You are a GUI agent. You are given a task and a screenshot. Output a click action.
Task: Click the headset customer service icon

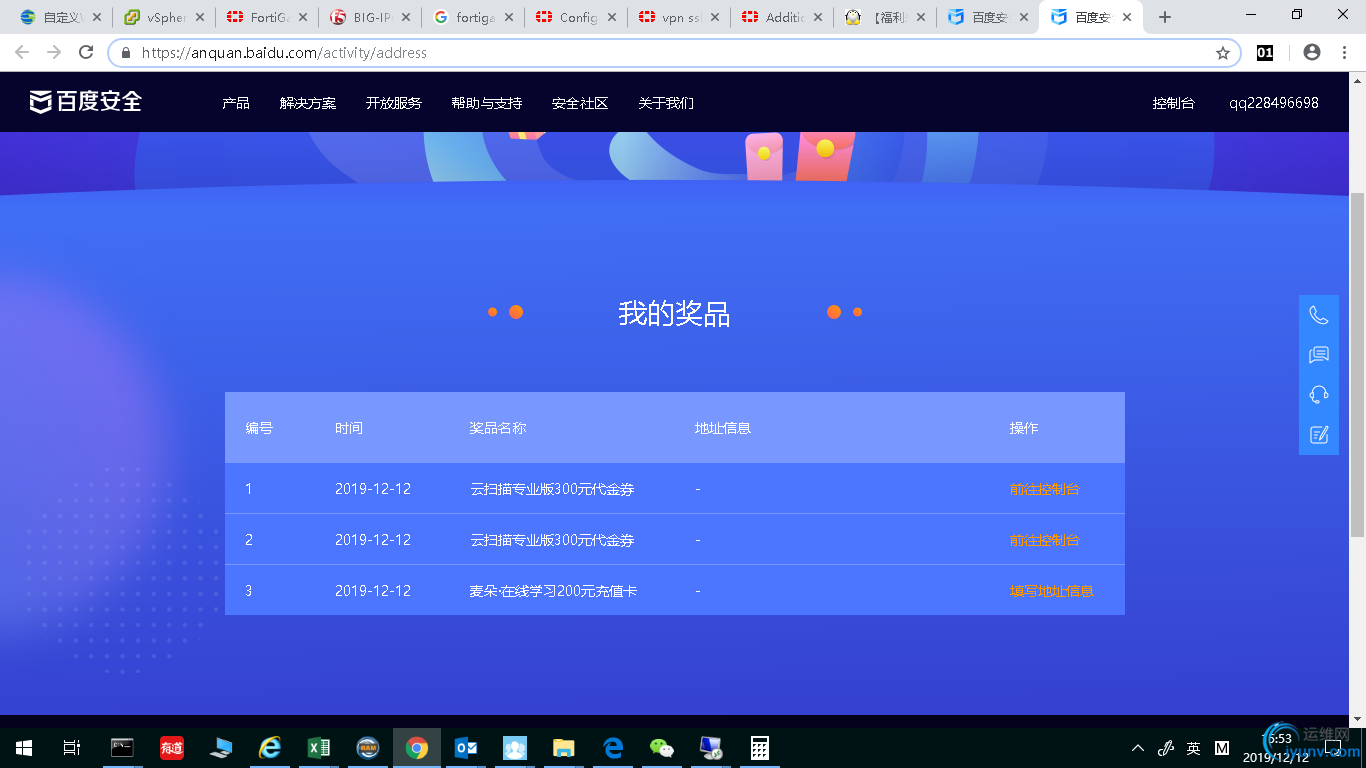pos(1318,394)
